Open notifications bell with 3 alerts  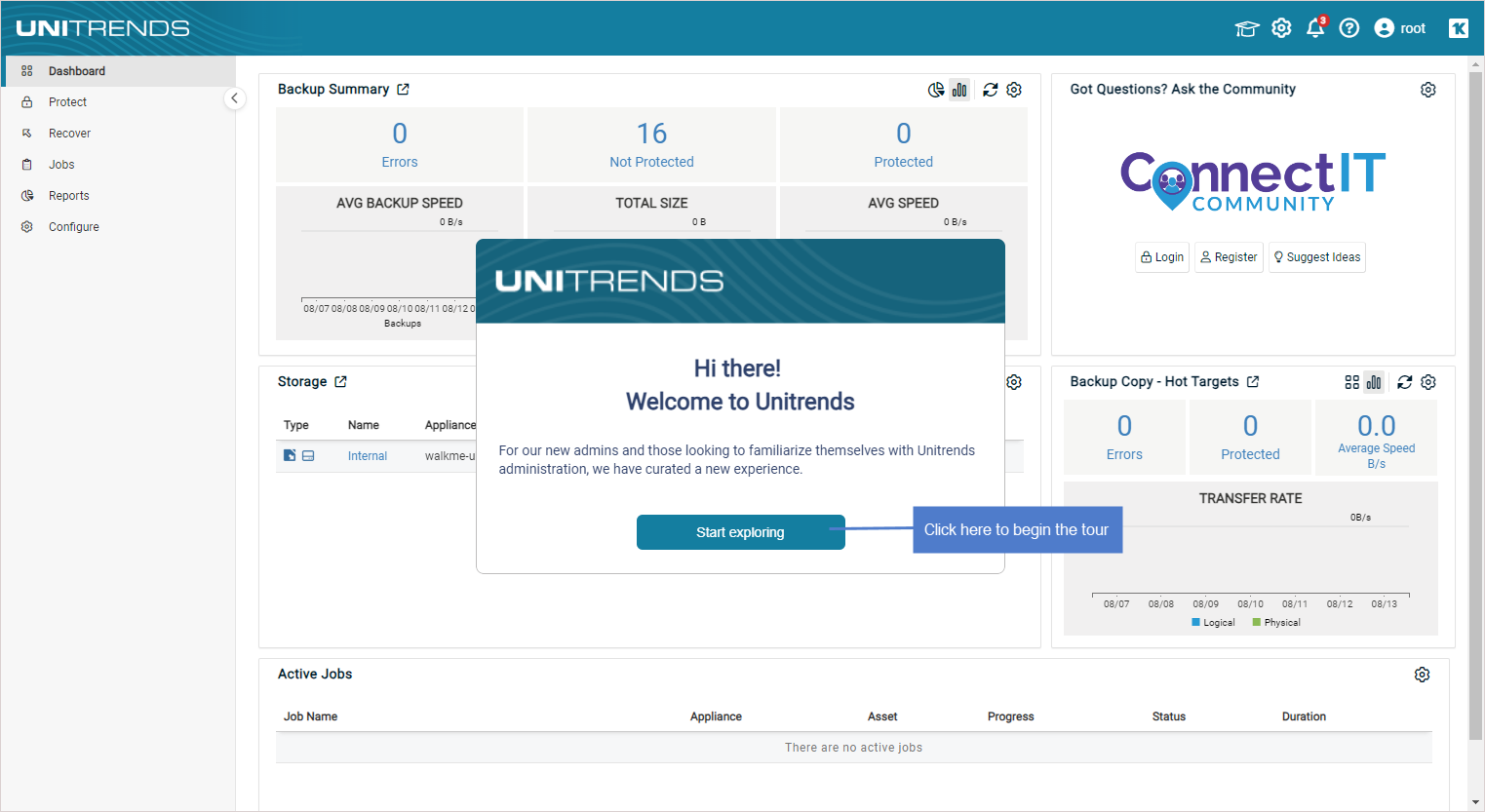[x=1316, y=27]
